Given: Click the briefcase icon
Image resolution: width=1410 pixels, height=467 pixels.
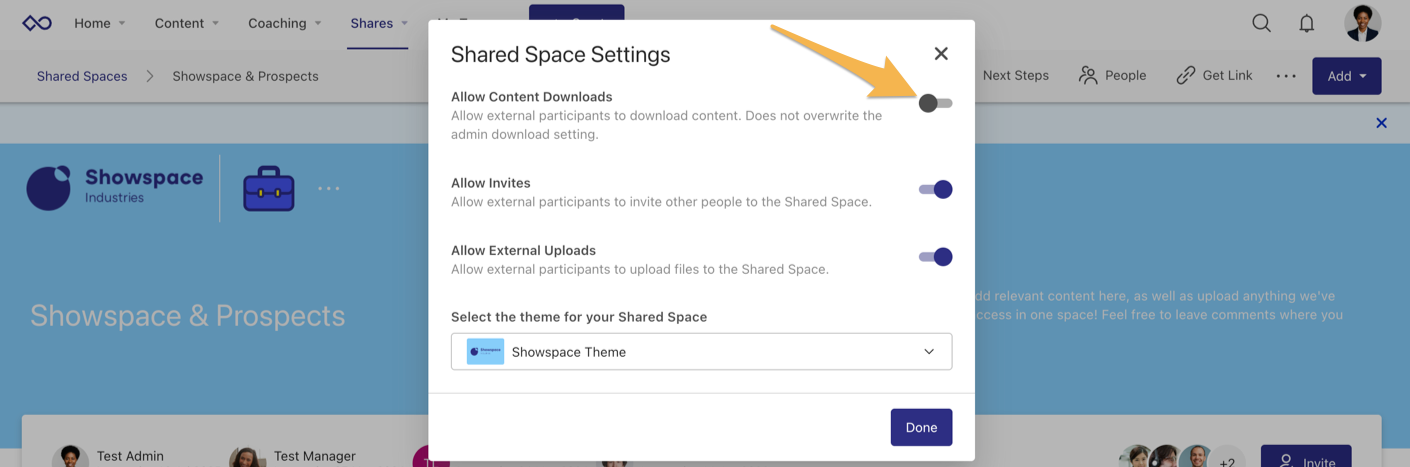Looking at the screenshot, I should click(x=269, y=188).
